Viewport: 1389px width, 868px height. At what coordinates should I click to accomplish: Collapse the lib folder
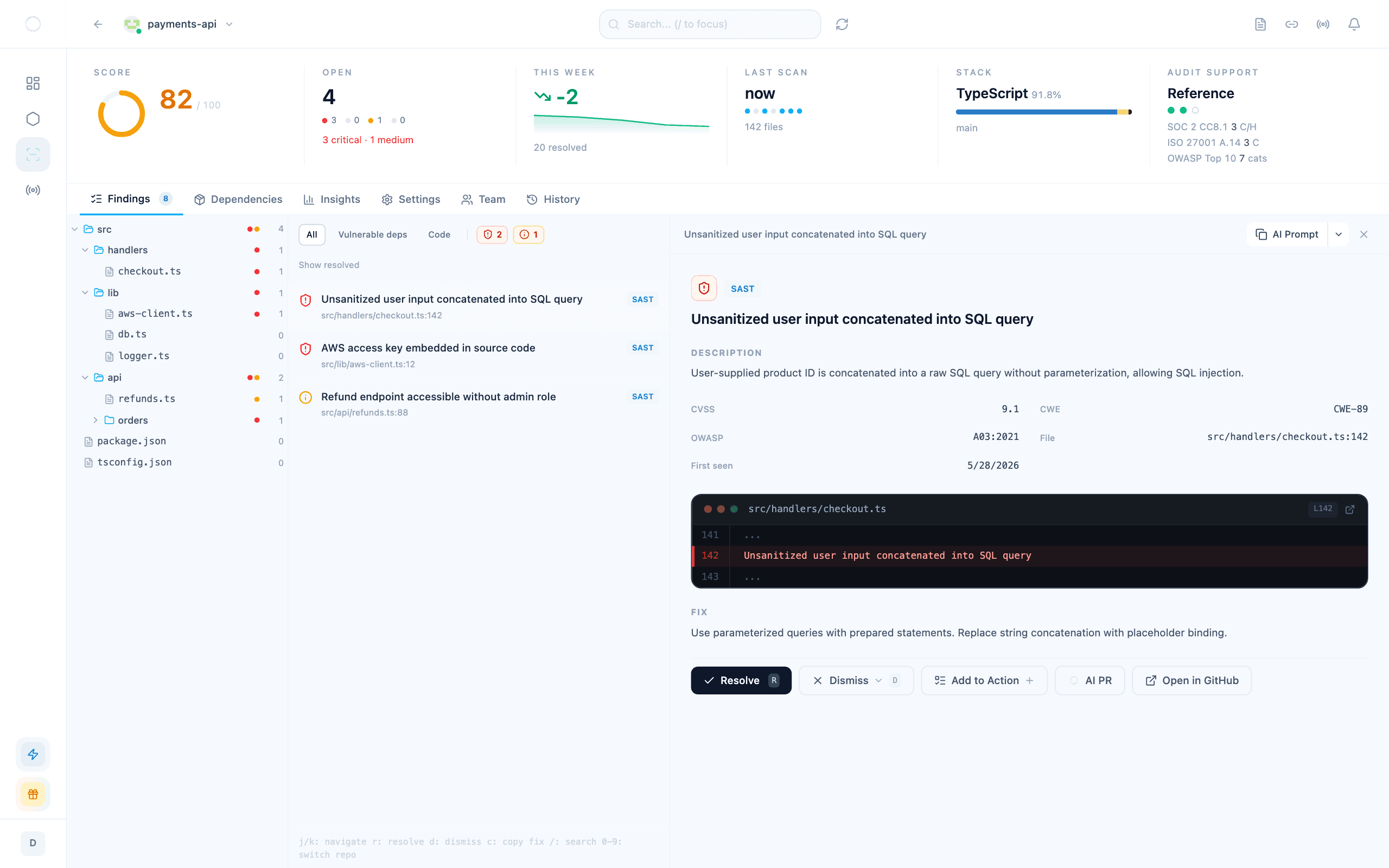click(85, 293)
